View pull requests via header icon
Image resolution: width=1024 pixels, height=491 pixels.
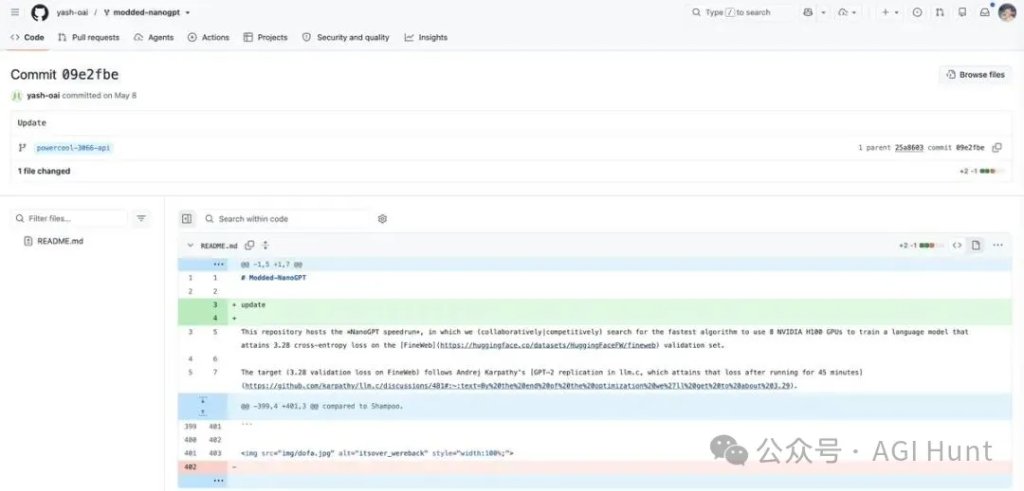(x=940, y=12)
